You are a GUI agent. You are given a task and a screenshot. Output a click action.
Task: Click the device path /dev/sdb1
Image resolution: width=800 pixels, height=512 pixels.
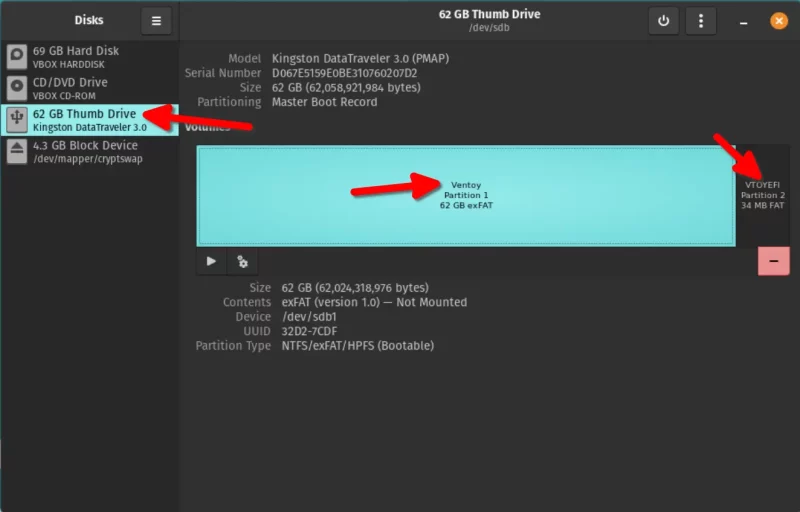[309, 317]
